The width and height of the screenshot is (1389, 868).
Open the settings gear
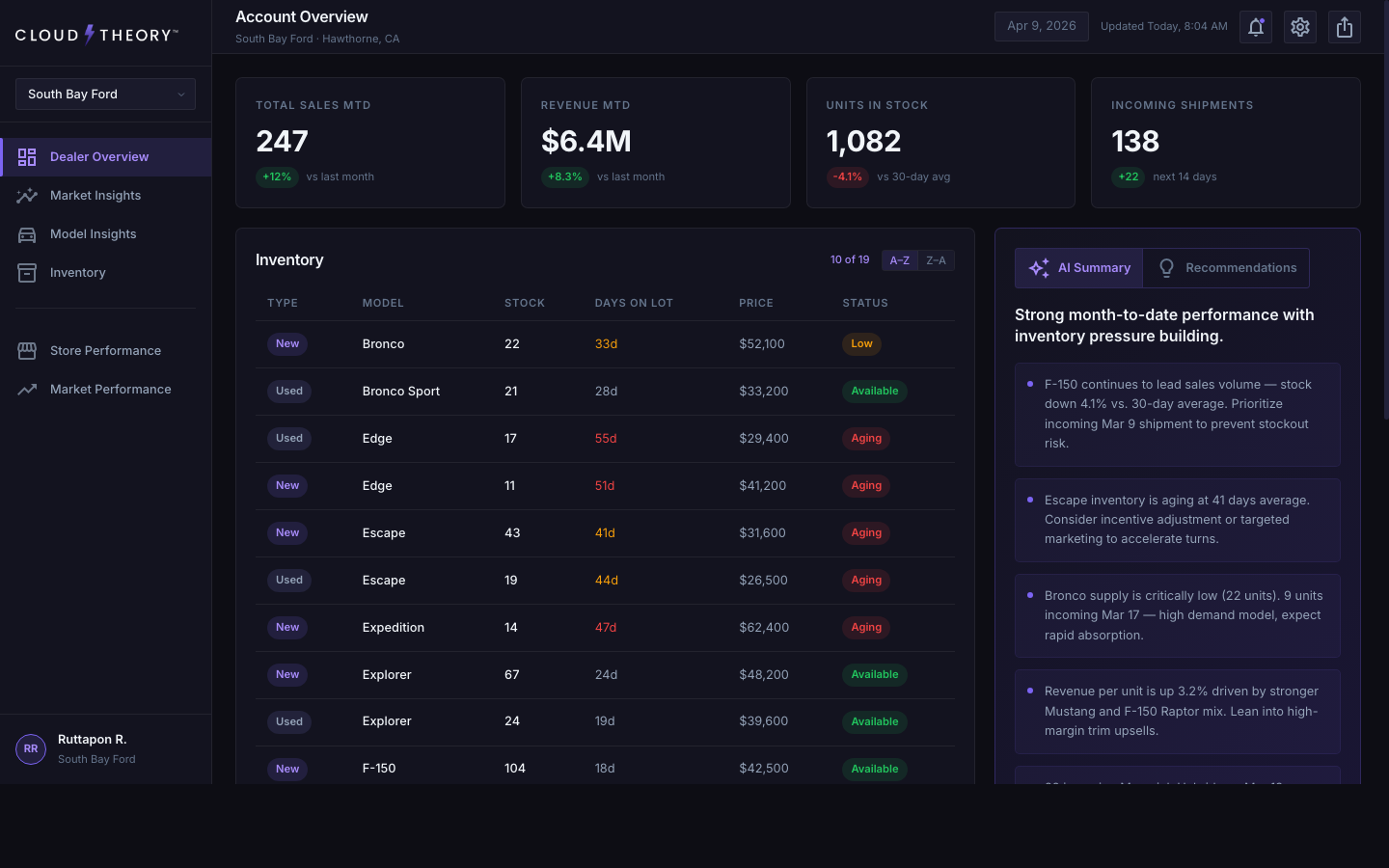click(1299, 27)
